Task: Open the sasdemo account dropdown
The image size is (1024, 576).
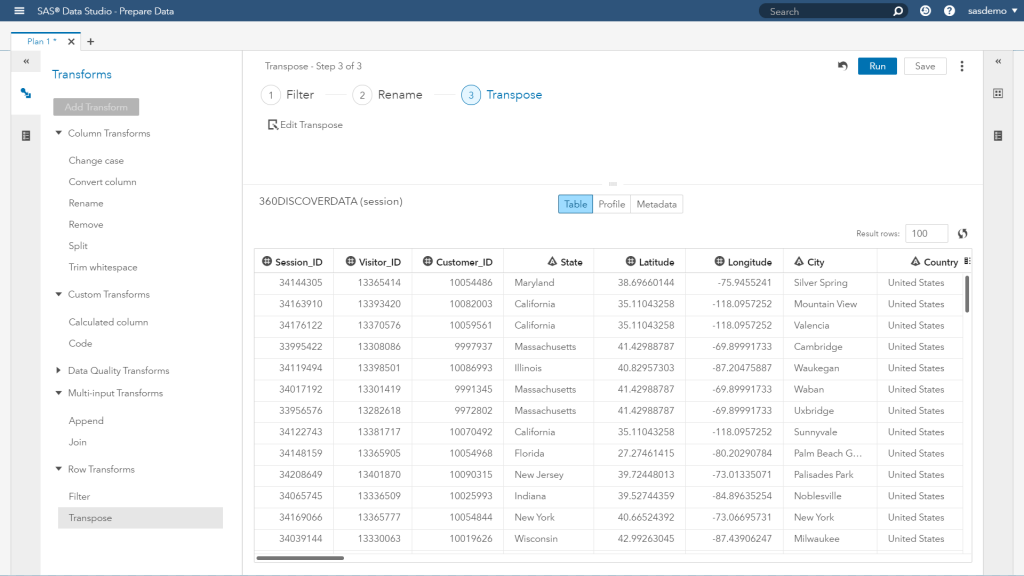Action: (990, 11)
